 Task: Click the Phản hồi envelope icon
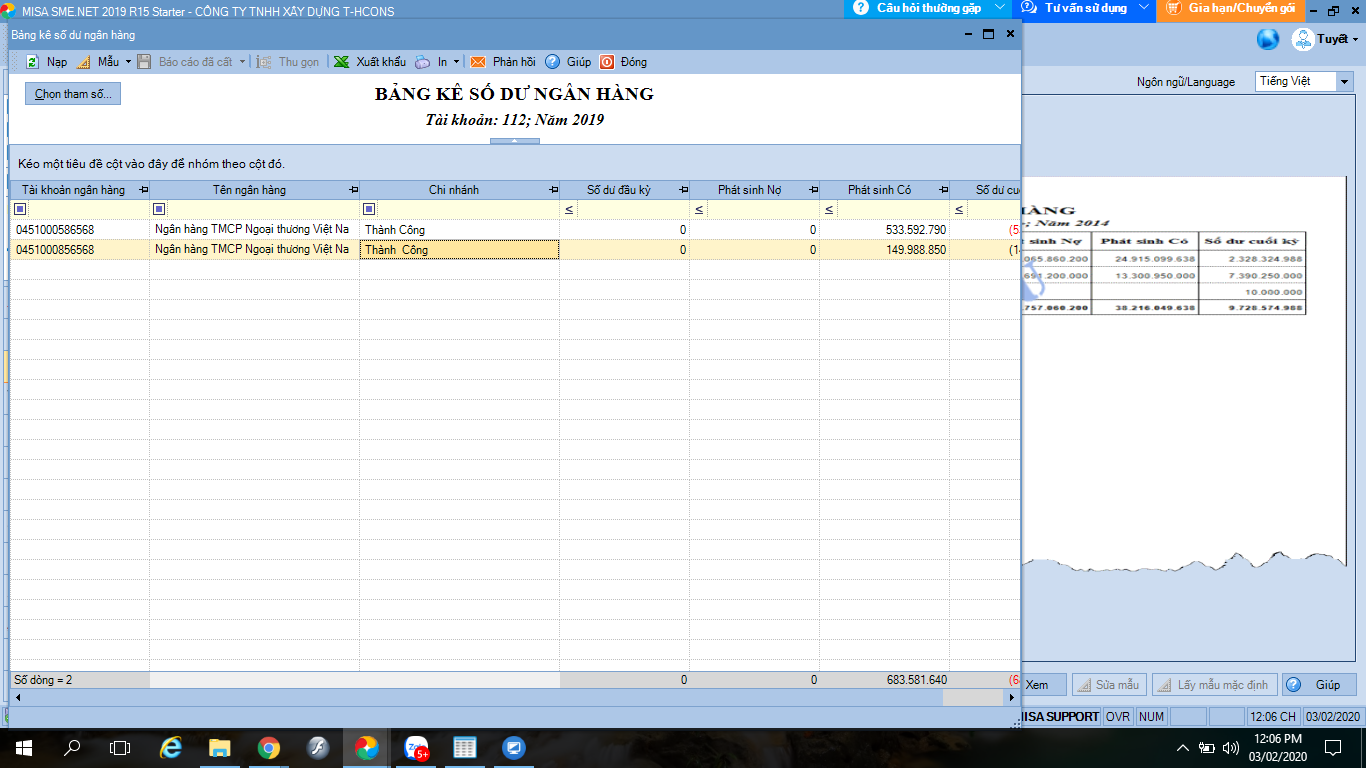pos(478,62)
